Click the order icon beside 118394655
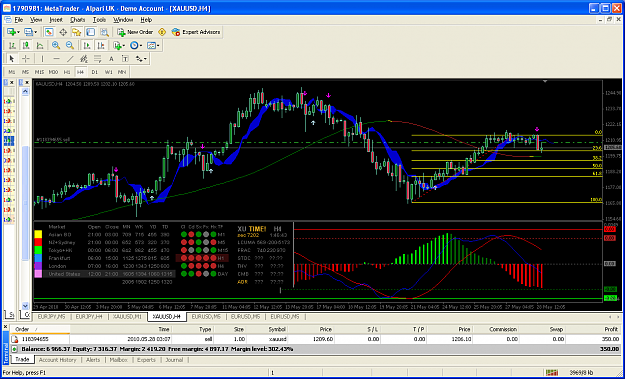Viewport: 625px width, 379px height. 14,339
